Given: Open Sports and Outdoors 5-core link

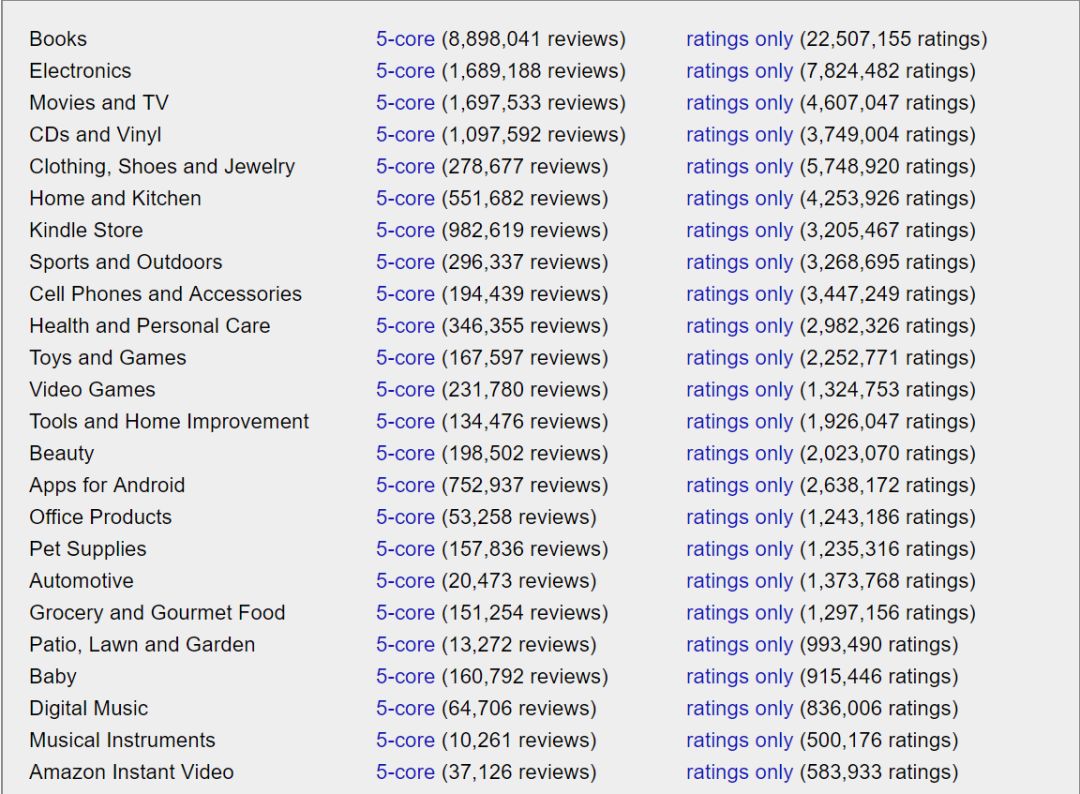Looking at the screenshot, I should point(405,262).
